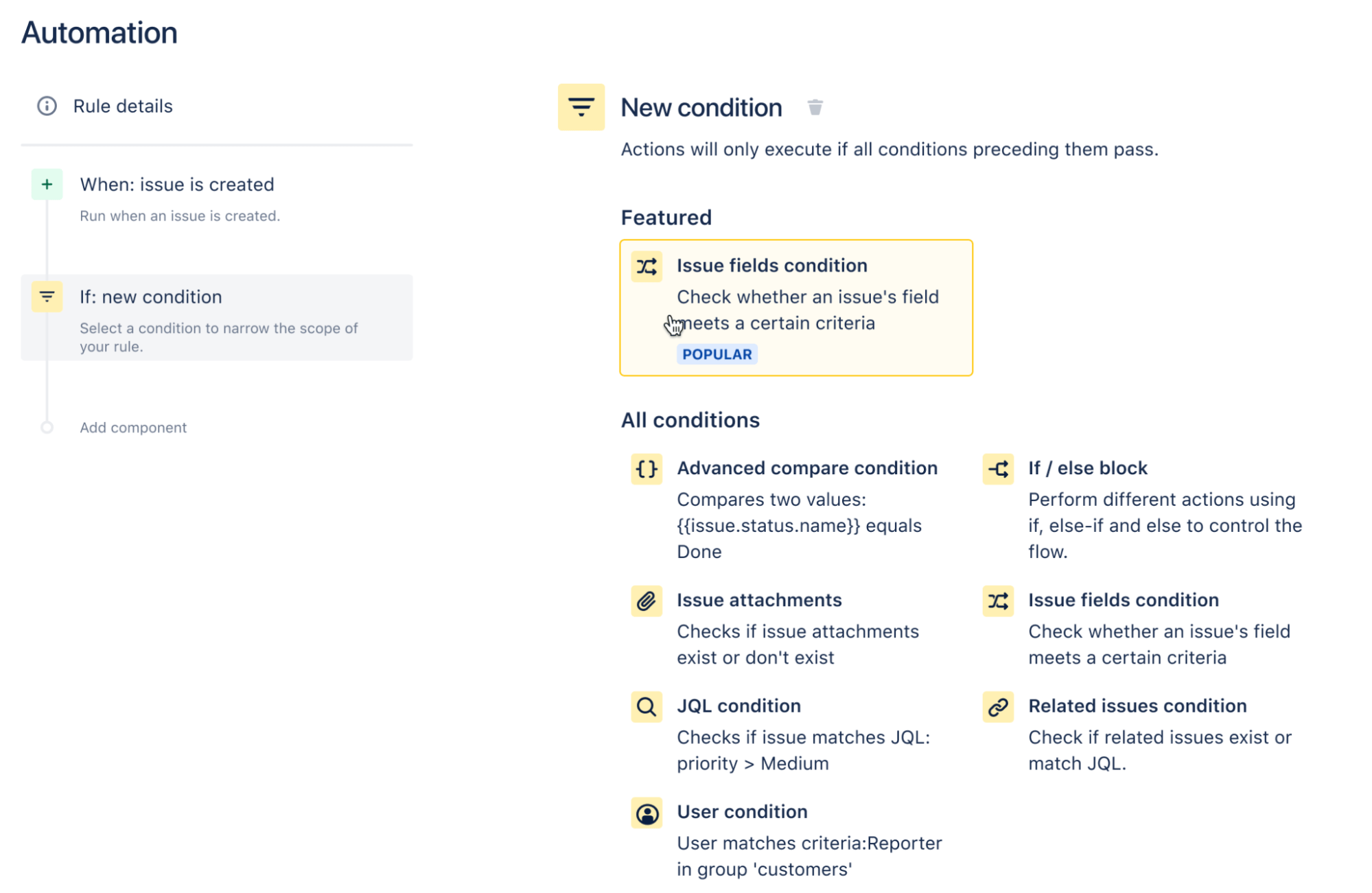Image resolution: width=1372 pixels, height=893 pixels.
Task: Click the Rule details info icon
Action: point(46,106)
